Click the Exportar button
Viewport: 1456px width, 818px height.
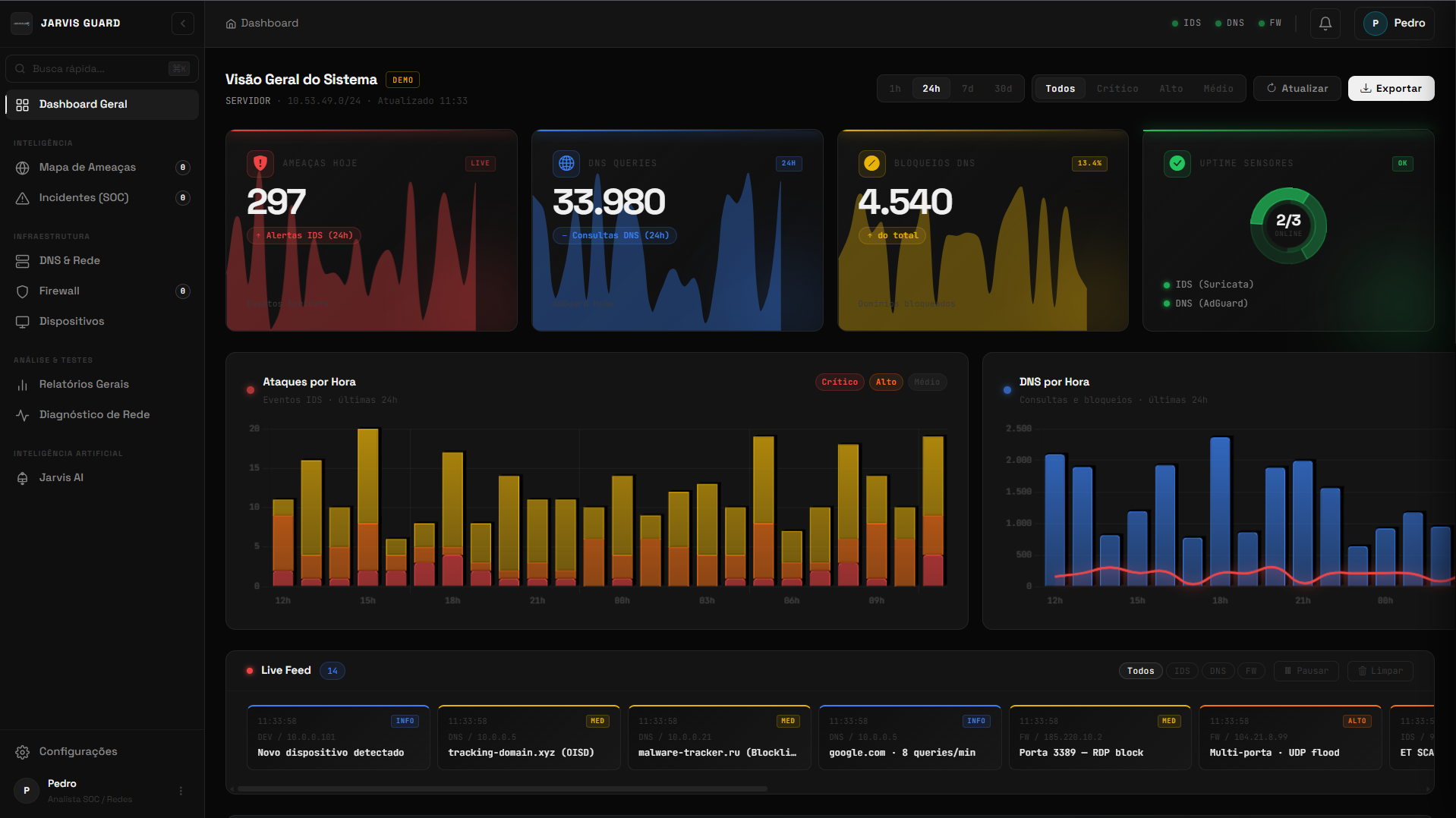[1391, 88]
